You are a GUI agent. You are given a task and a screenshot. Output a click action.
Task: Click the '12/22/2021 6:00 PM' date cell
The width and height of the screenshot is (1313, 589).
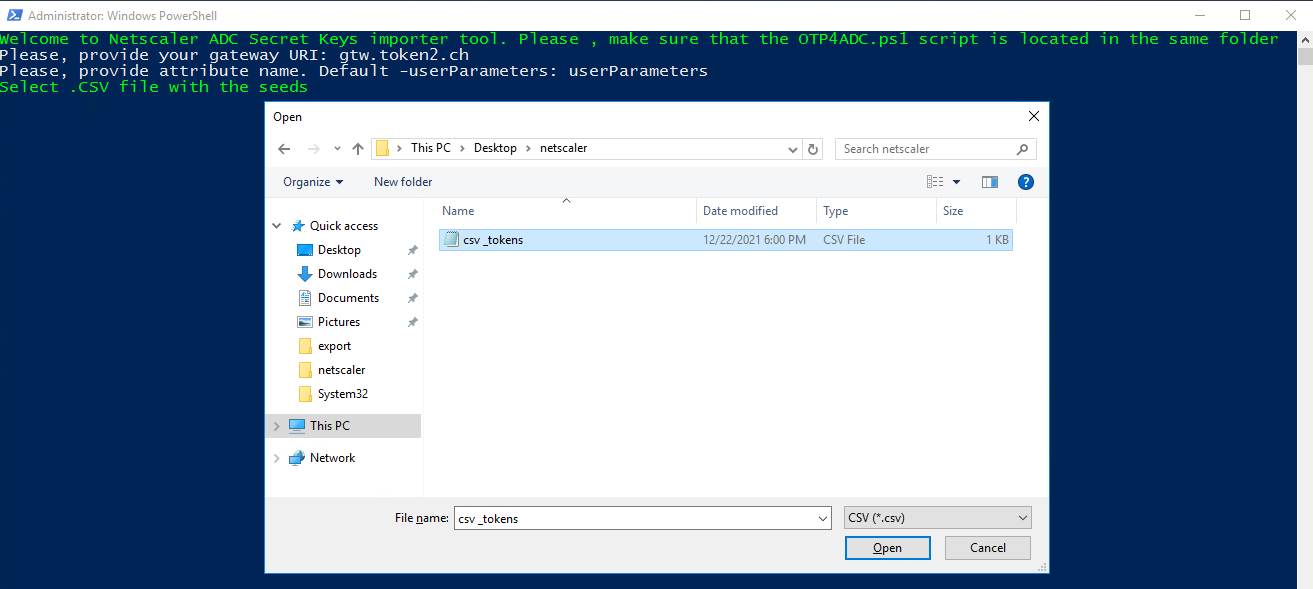click(754, 240)
